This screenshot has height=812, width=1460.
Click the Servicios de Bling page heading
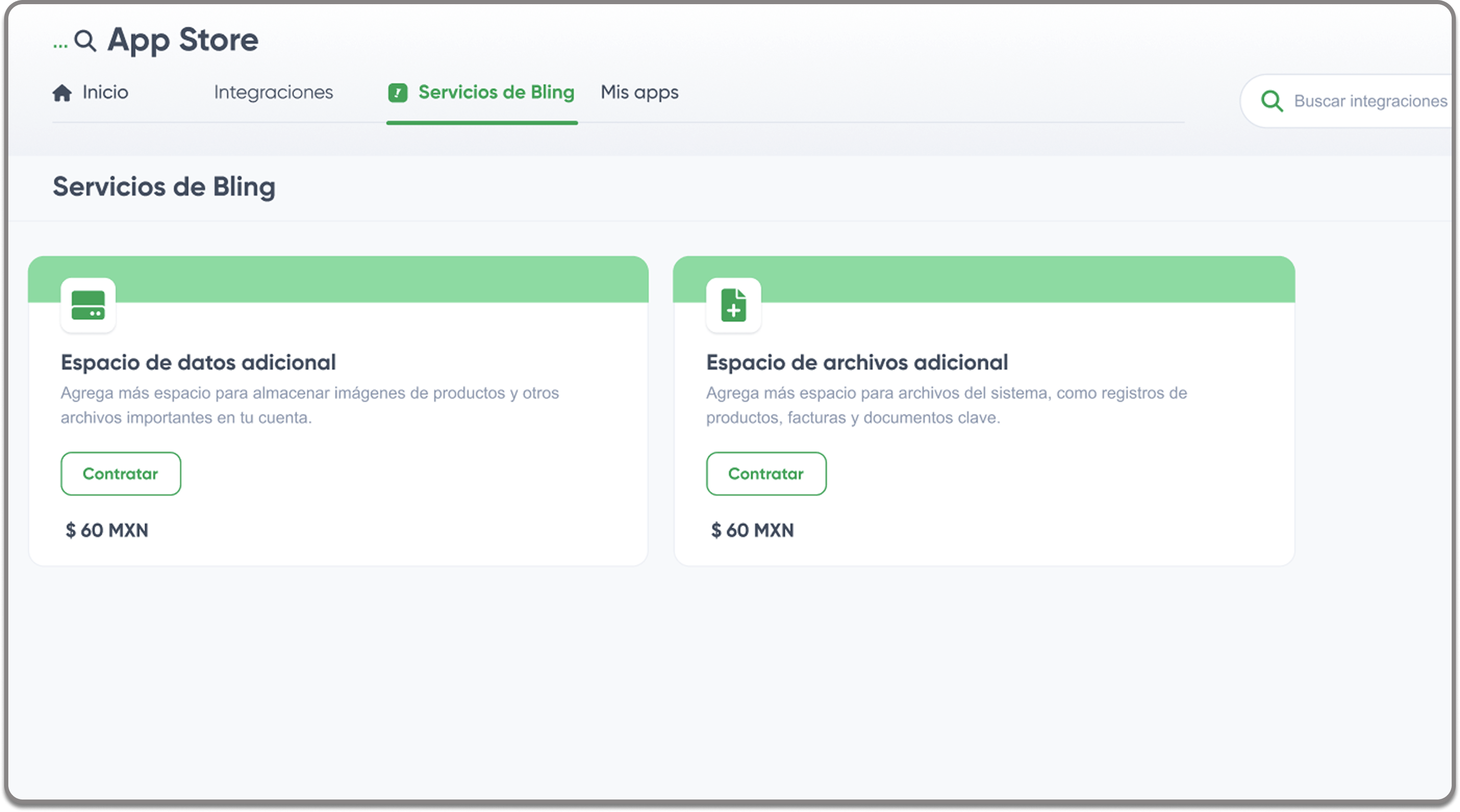(165, 187)
